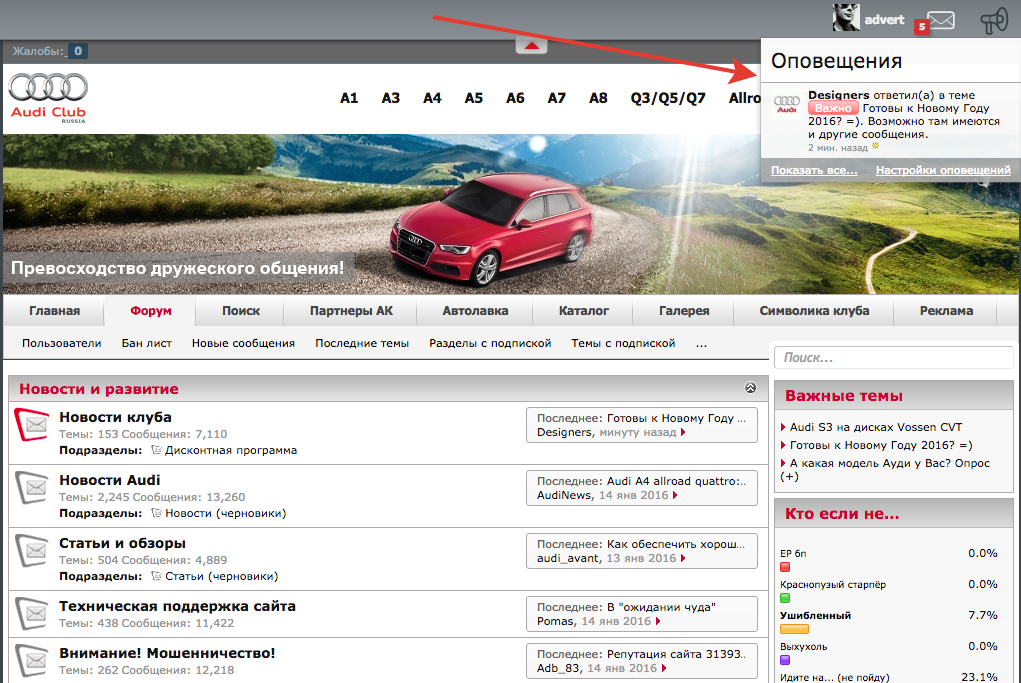The width and height of the screenshot is (1021, 683).
Task: Click the Краснопузый стартёр poll option text
Action: pos(833,585)
